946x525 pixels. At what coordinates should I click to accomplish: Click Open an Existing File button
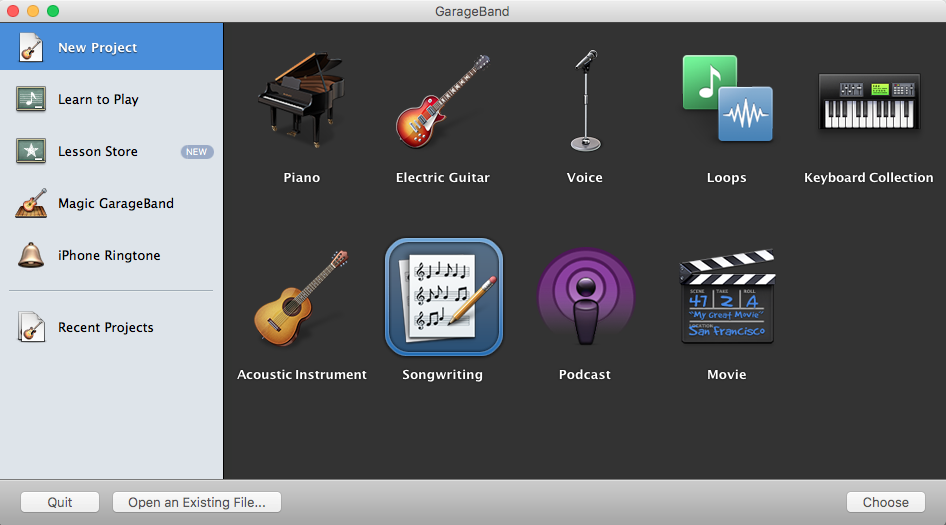pyautogui.click(x=197, y=502)
